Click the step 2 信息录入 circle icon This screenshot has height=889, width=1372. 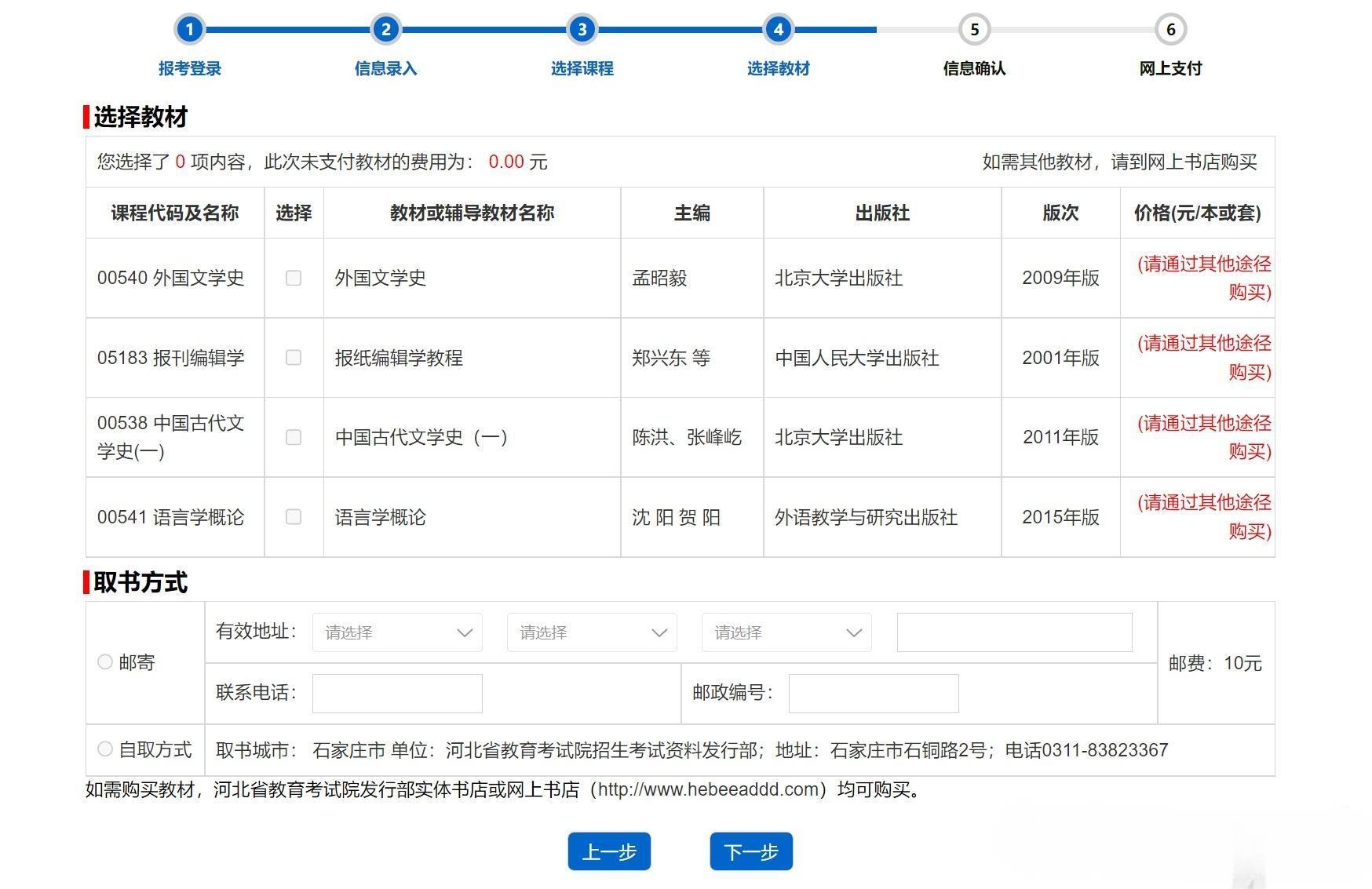385,29
